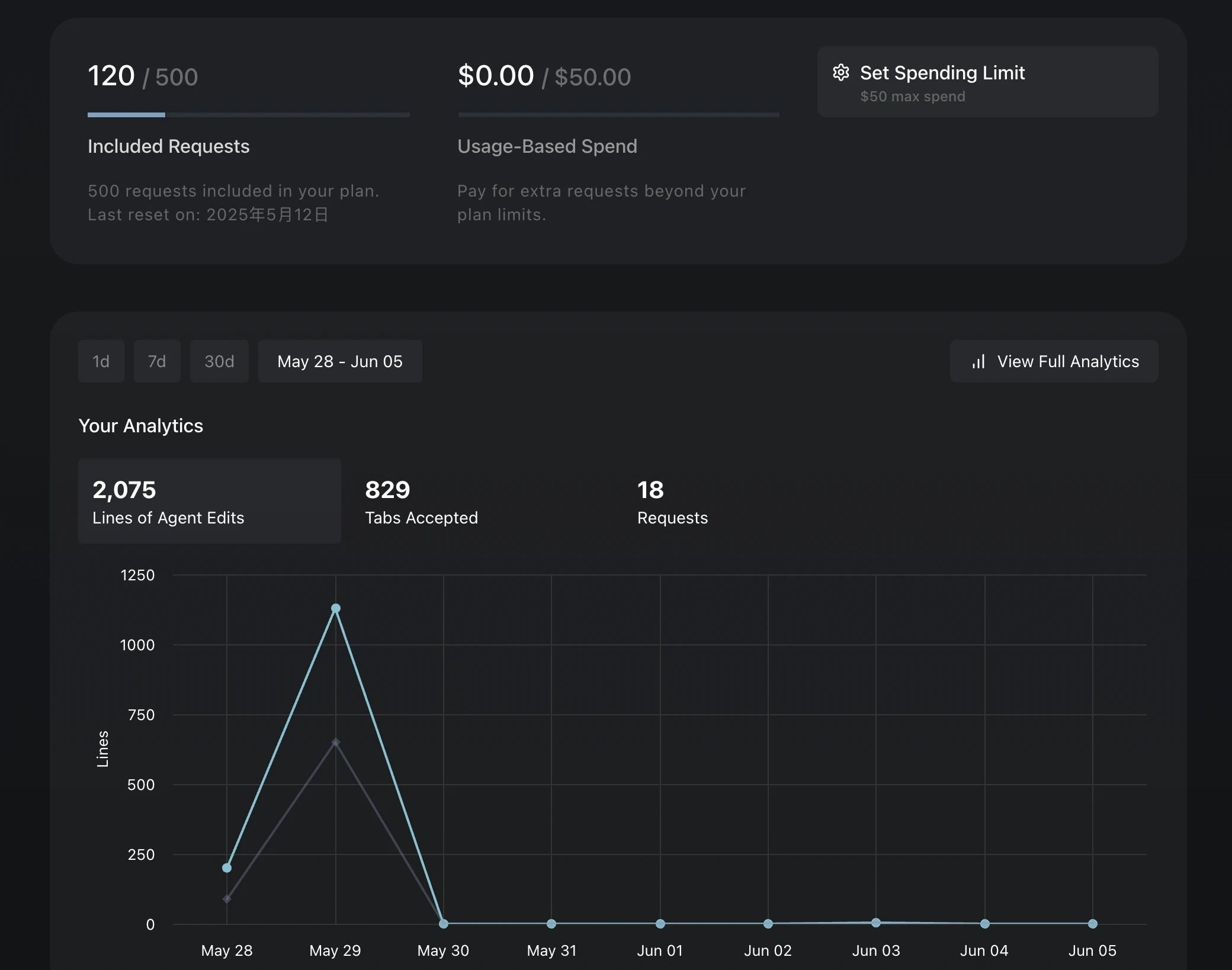Open the May 28 - Jun 05 date range picker
Screen dimensions: 1232x970
pos(340,362)
